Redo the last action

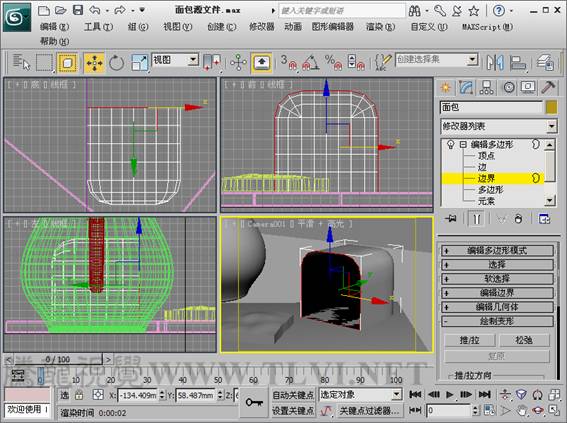pos(120,10)
